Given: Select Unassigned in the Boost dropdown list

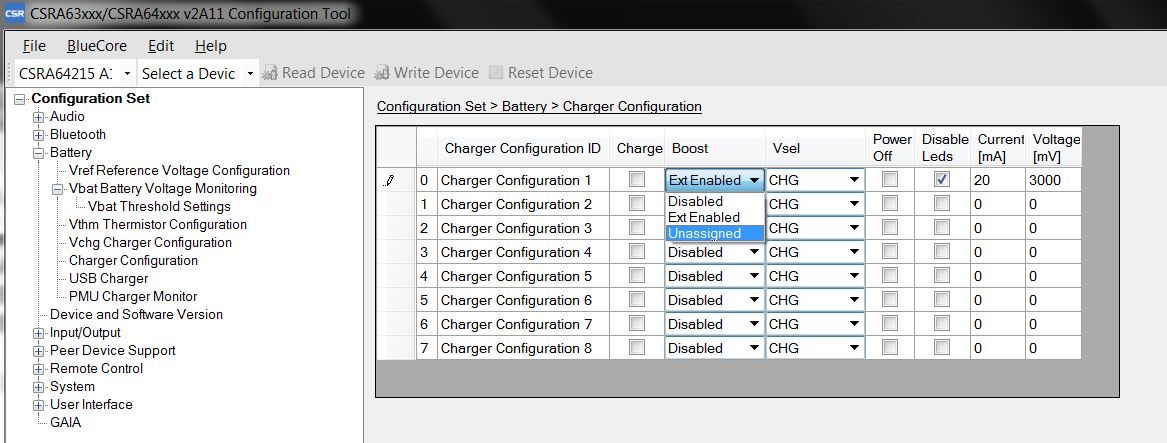Looking at the screenshot, I should point(705,234).
